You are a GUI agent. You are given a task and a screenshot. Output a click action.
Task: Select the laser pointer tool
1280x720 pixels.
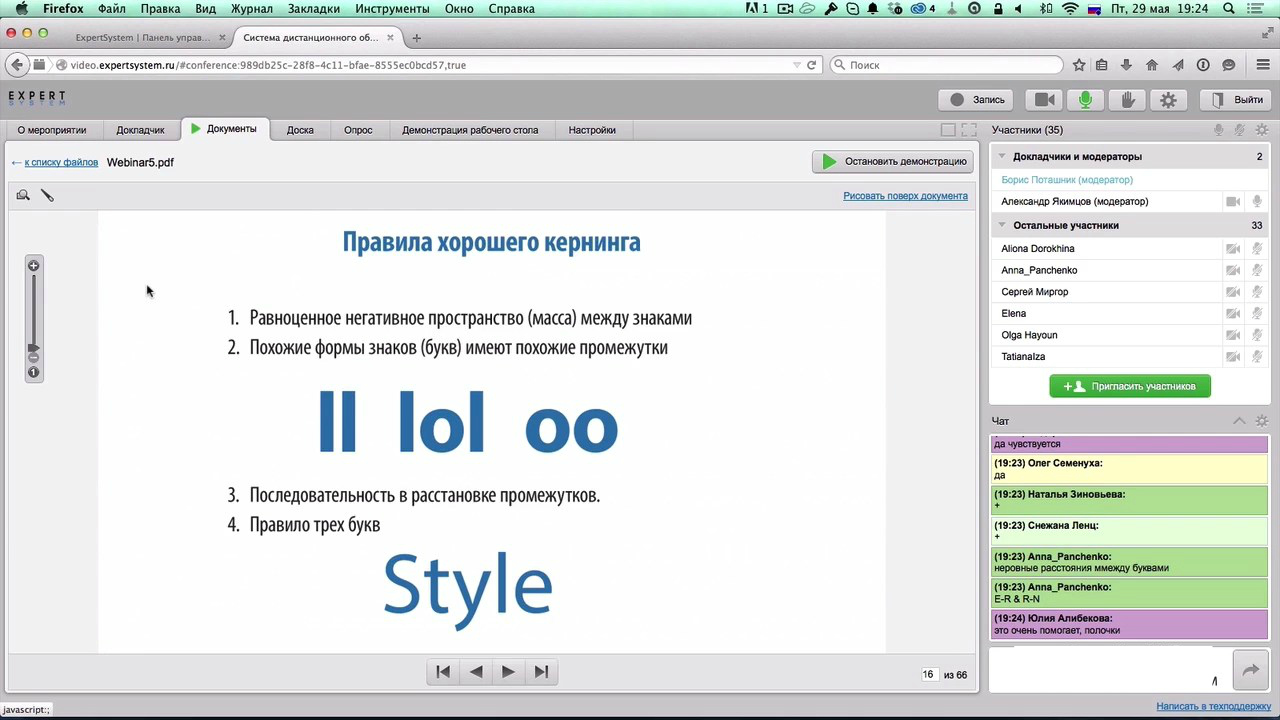pos(47,195)
